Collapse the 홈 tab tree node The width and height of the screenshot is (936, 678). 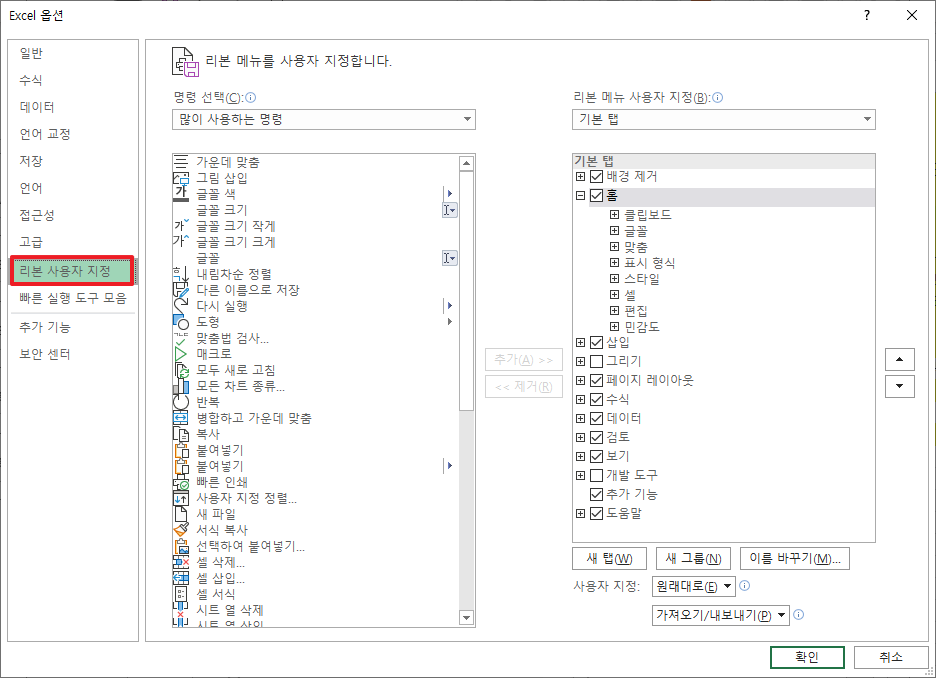point(580,195)
